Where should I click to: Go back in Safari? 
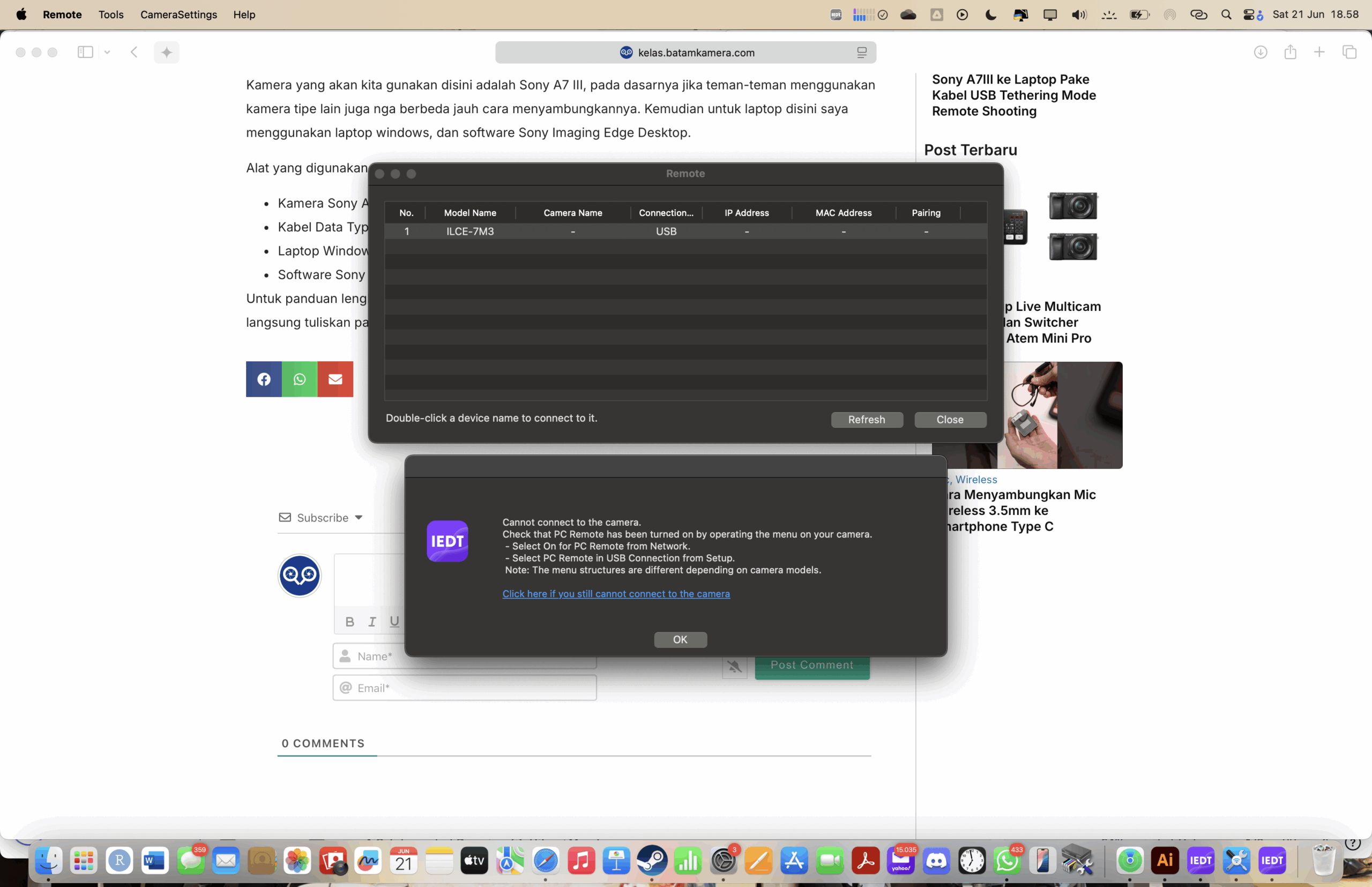click(x=134, y=53)
